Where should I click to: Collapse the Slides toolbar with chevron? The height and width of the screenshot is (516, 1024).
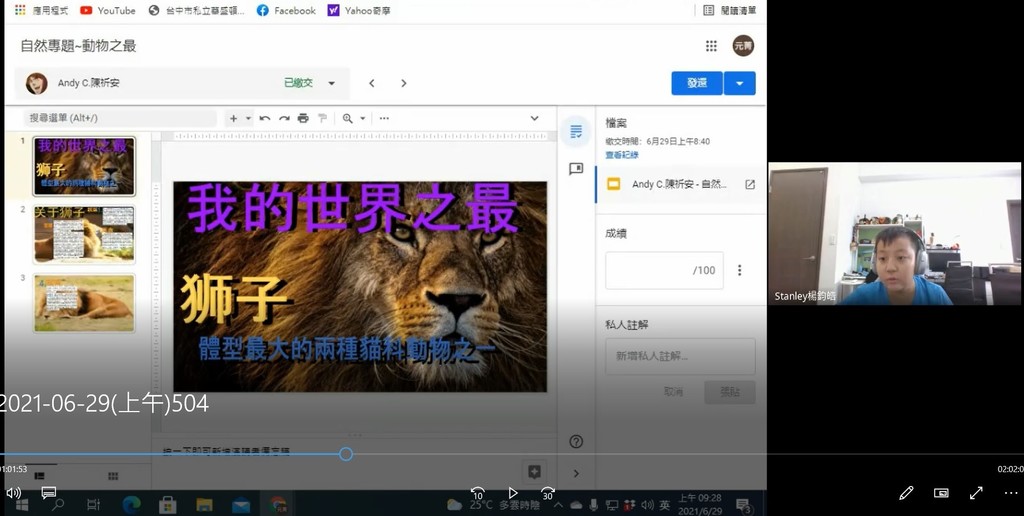534,118
